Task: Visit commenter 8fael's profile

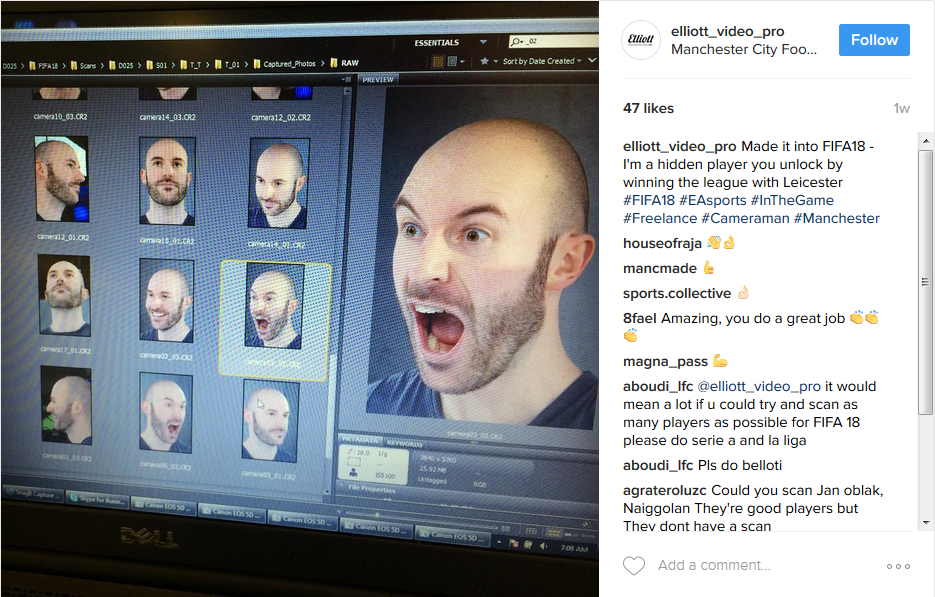Action: pyautogui.click(x=640, y=318)
